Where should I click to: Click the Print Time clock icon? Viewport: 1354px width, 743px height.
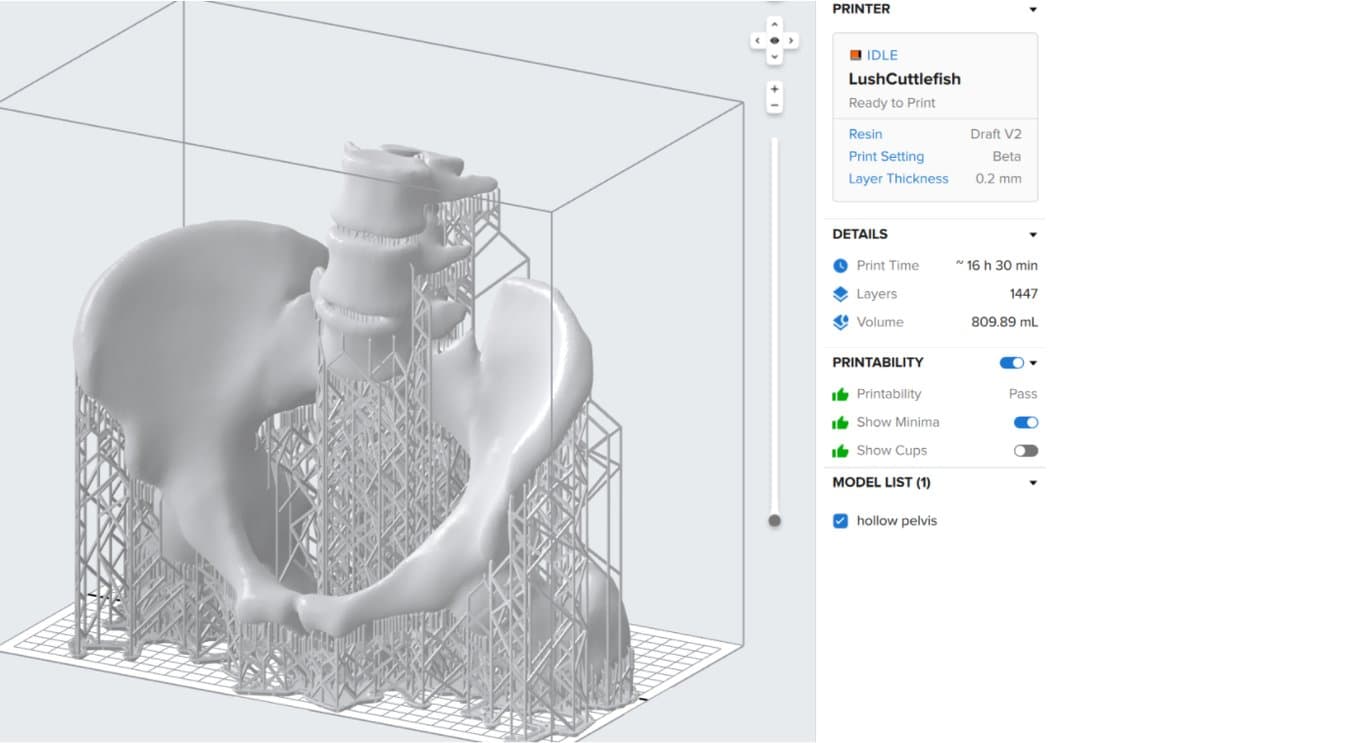click(x=840, y=266)
